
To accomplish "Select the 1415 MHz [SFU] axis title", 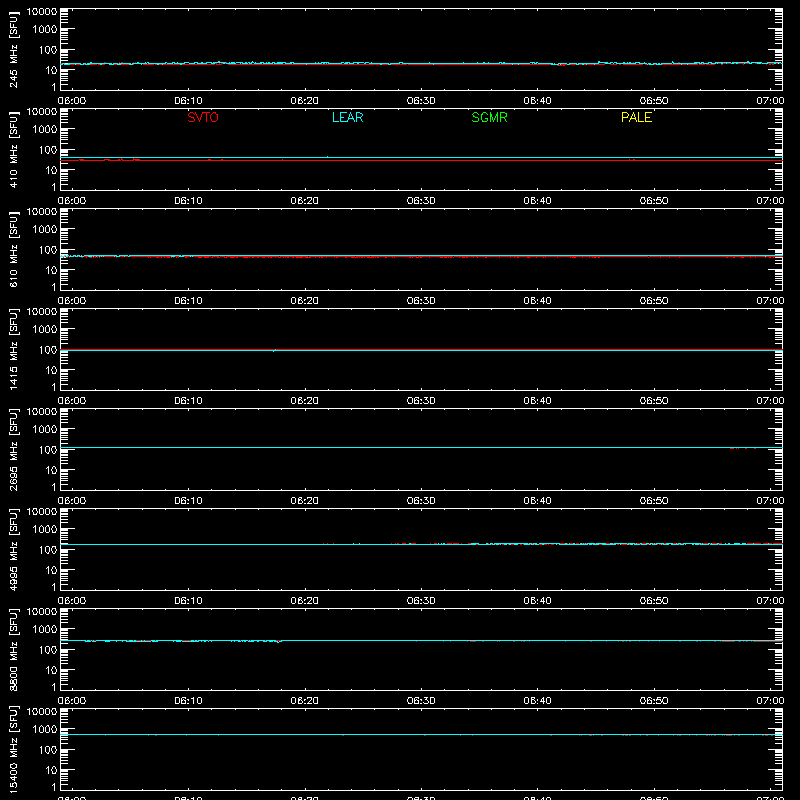I will [x=14, y=349].
